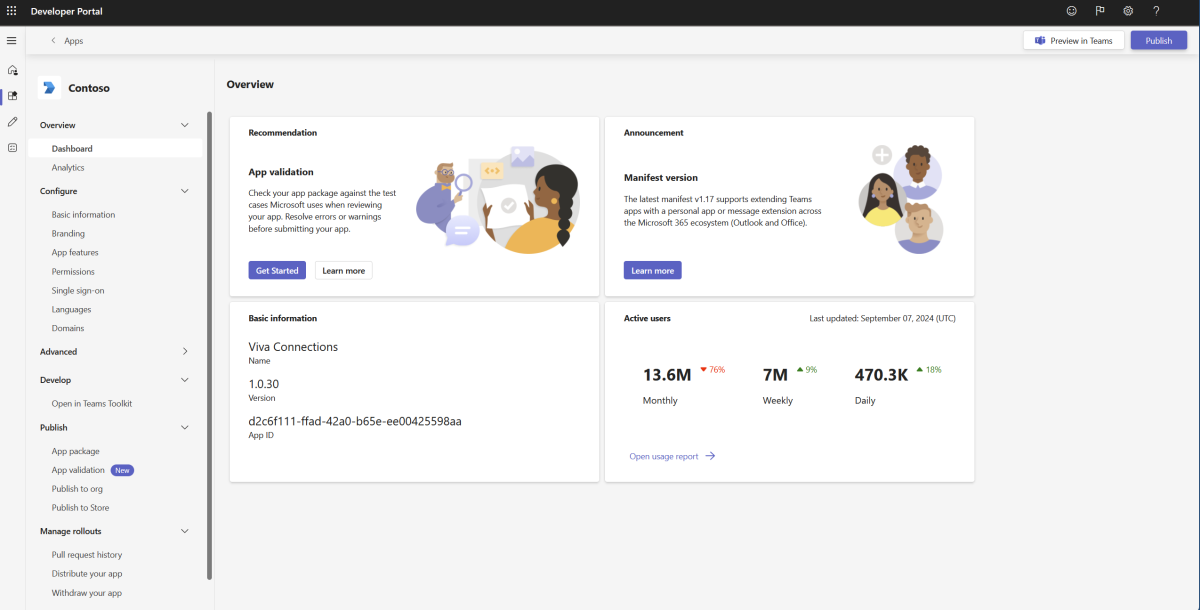Click the back chevron next to Apps
Image resolution: width=1200 pixels, height=610 pixels.
[53, 41]
